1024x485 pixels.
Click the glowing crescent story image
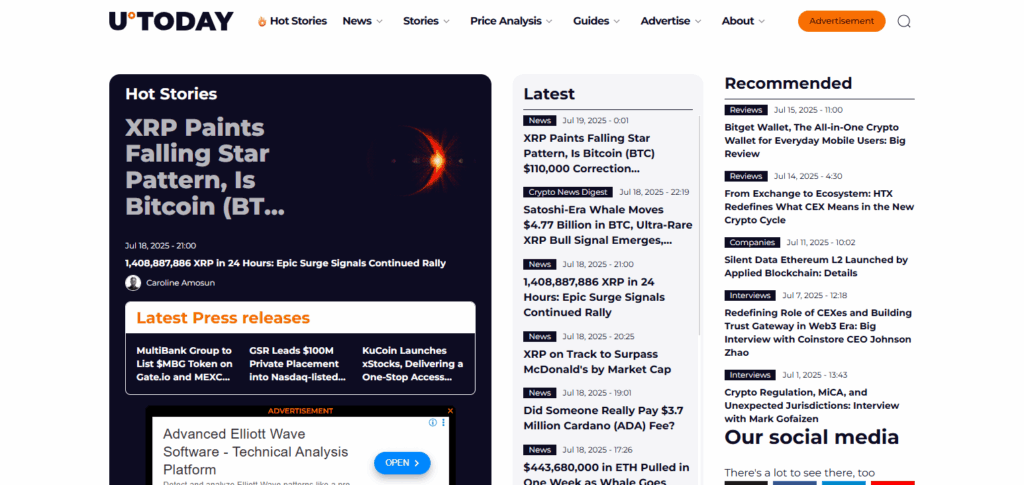click(x=420, y=161)
